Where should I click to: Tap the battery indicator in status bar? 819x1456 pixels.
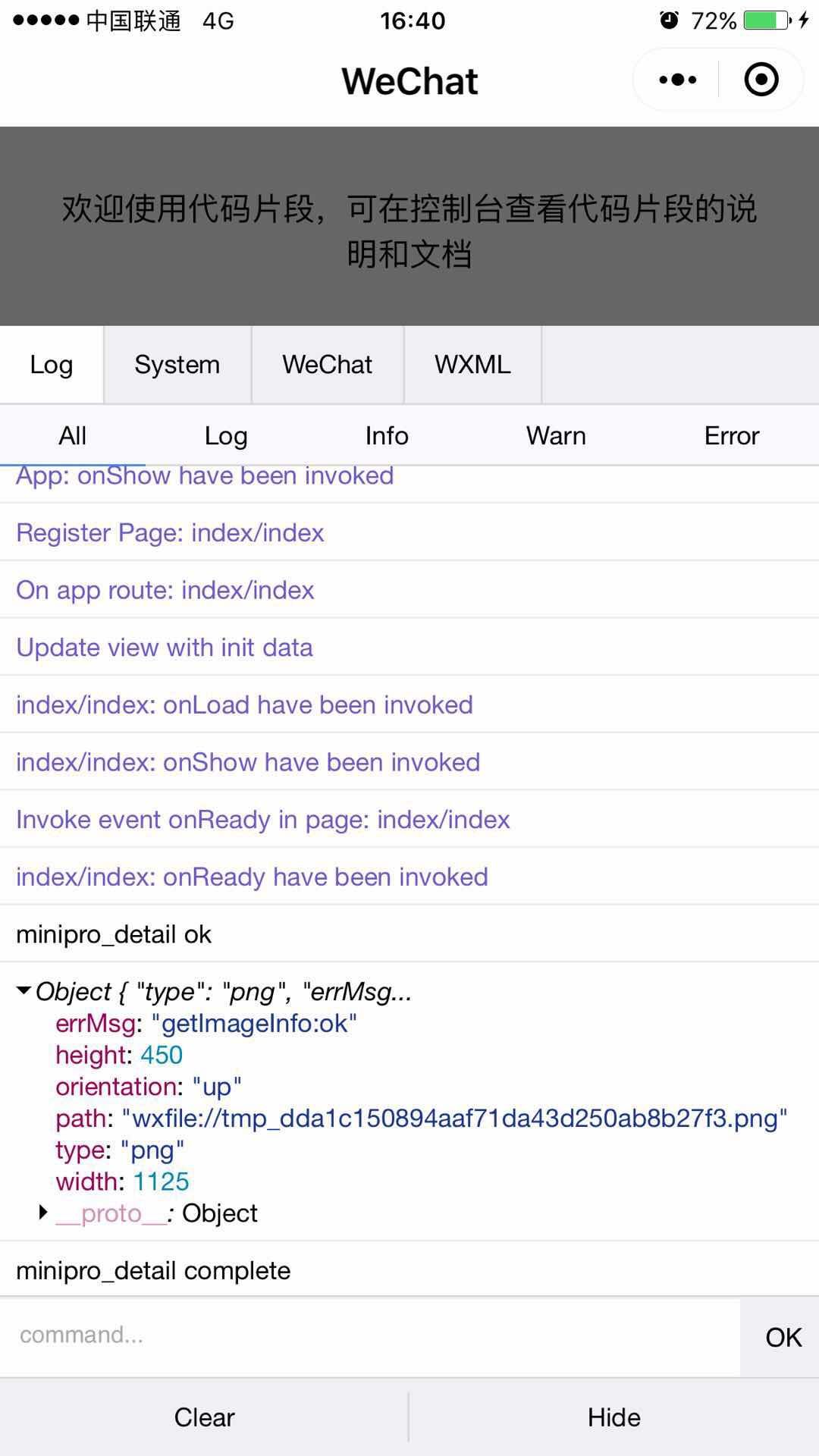(x=767, y=20)
